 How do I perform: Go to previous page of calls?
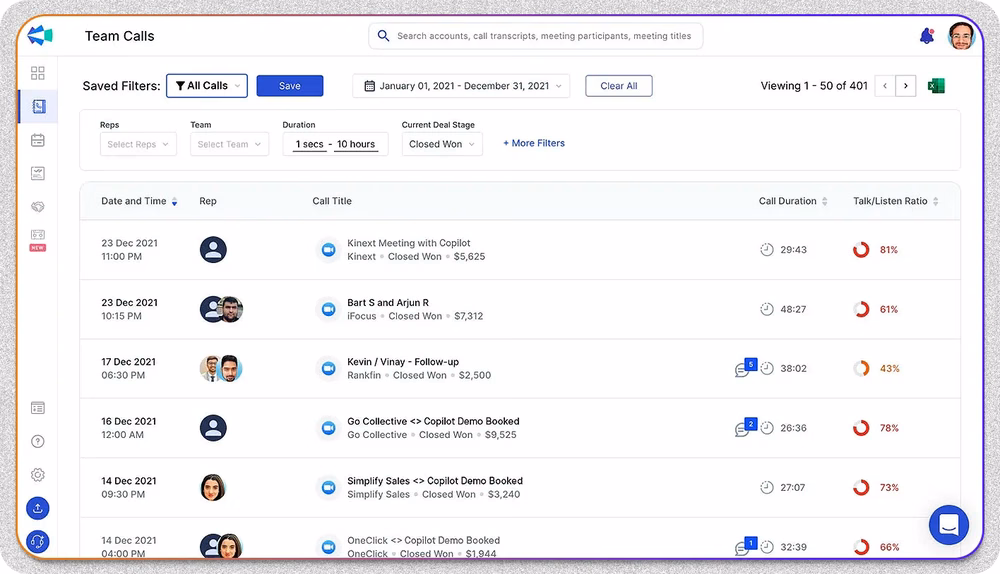click(x=885, y=85)
